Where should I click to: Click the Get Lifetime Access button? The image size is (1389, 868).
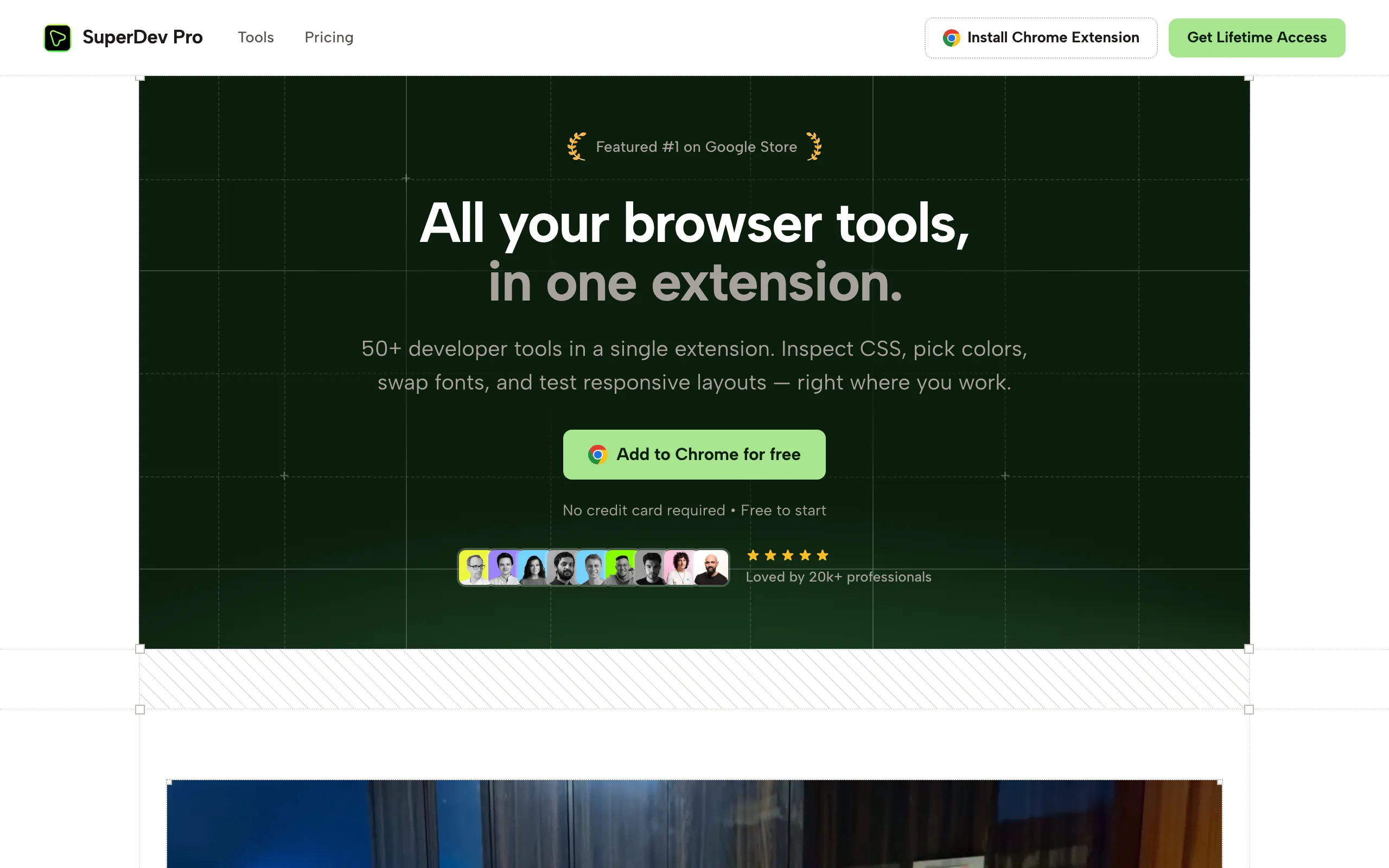point(1257,38)
